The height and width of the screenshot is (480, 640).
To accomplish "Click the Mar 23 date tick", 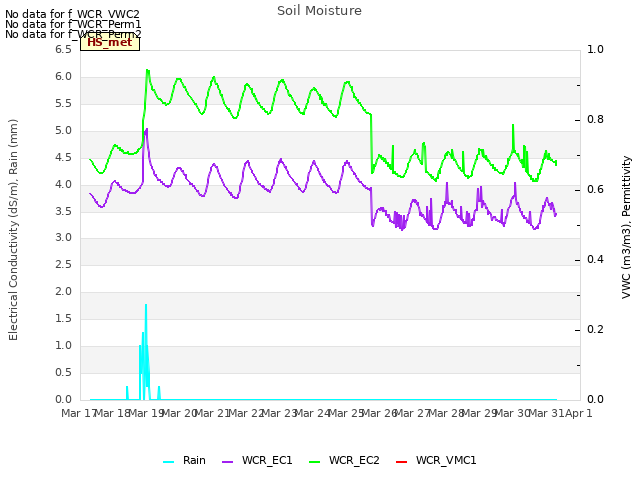I will tap(280, 413).
